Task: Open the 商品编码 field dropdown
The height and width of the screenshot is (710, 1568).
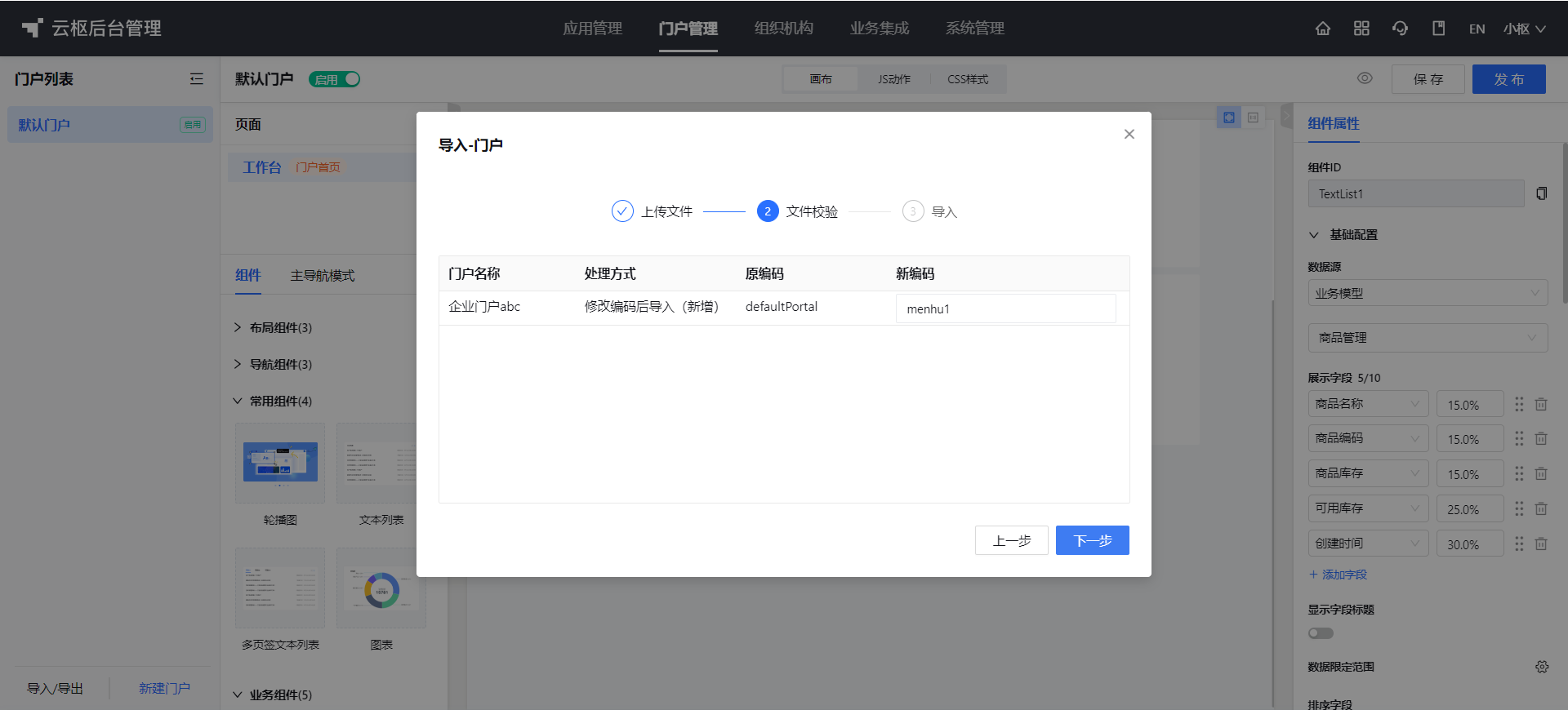Action: [x=1368, y=438]
